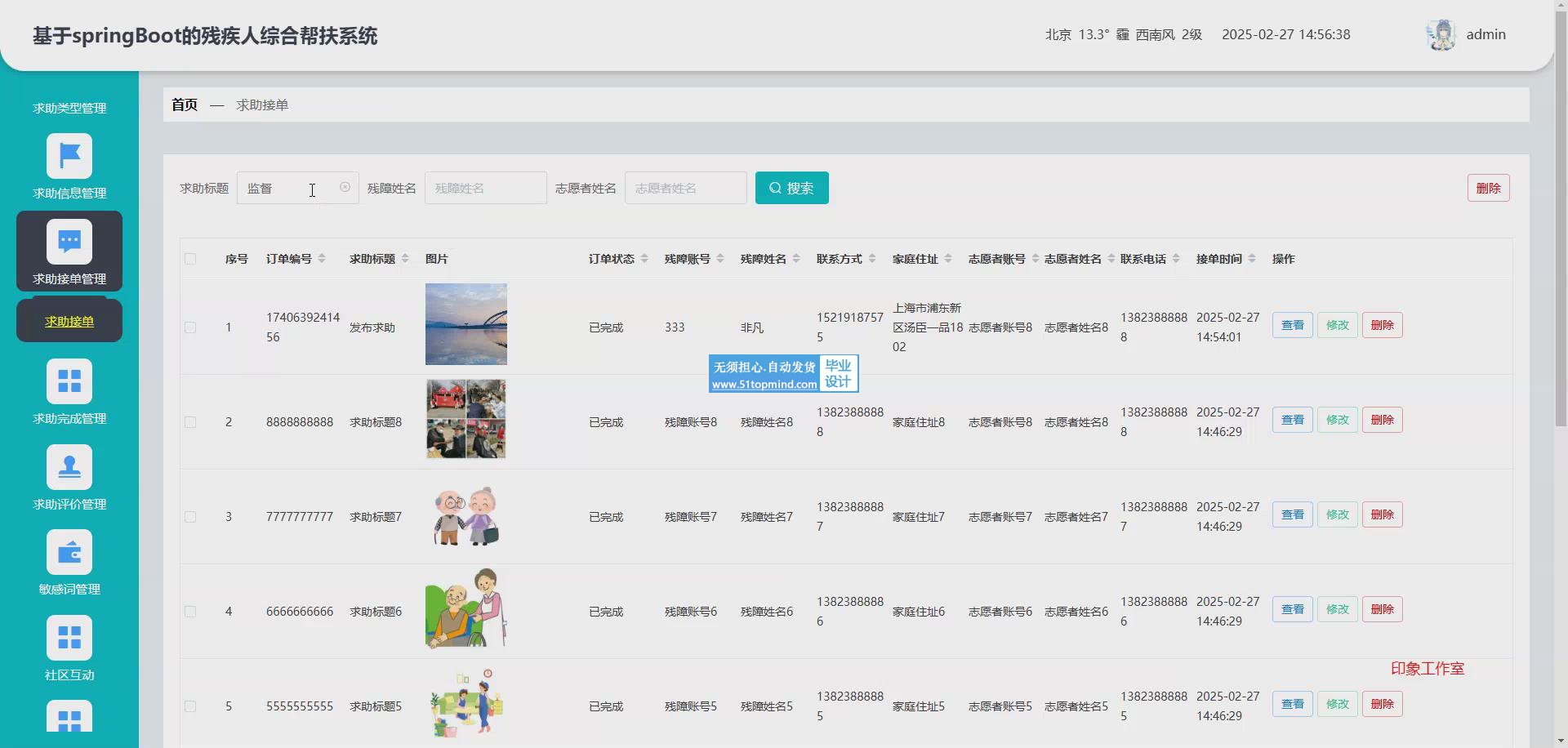Check the checkbox for row 1
Image resolution: width=1568 pixels, height=748 pixels.
point(190,327)
